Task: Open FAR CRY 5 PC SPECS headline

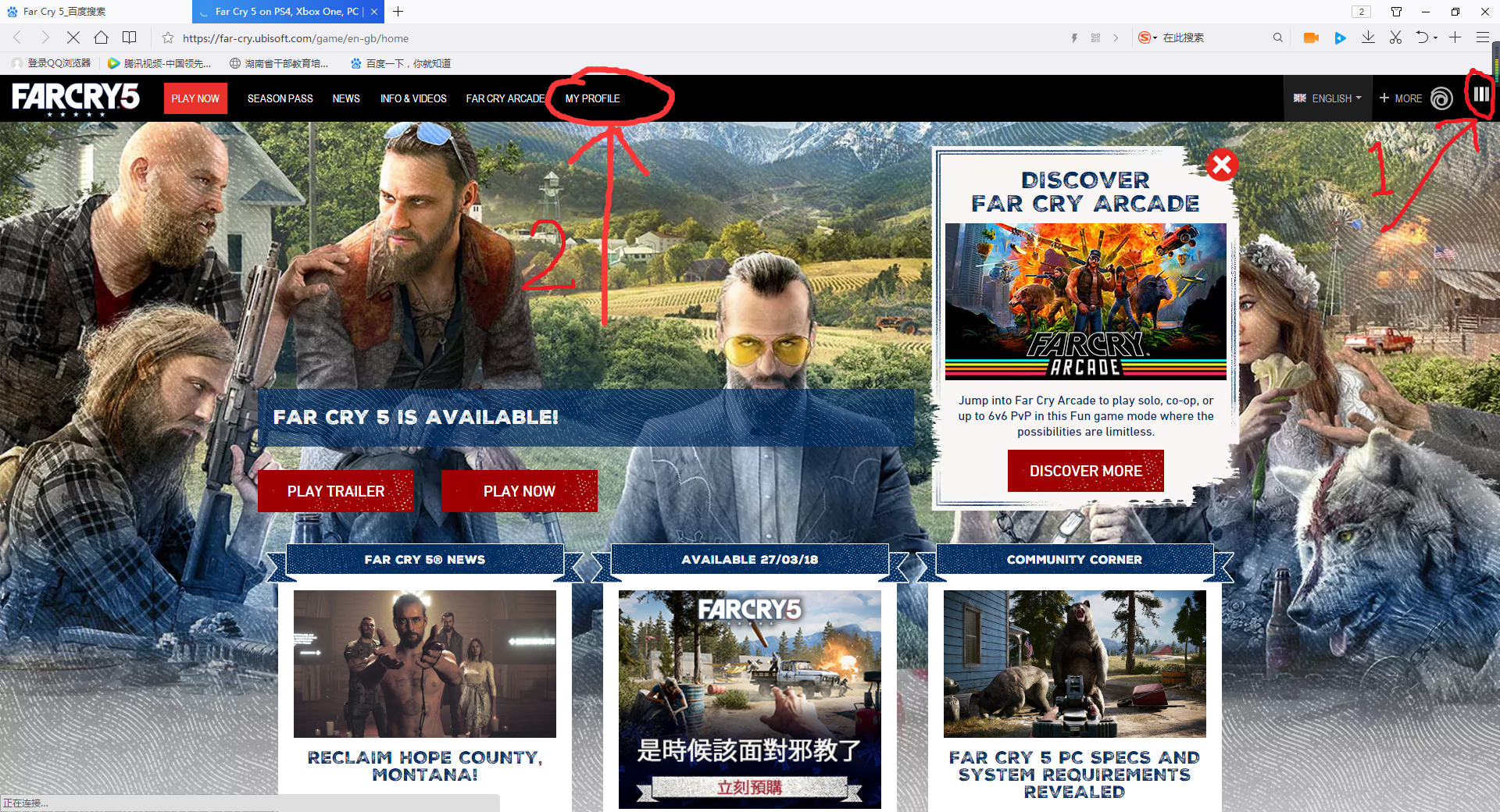Action: (1075, 775)
